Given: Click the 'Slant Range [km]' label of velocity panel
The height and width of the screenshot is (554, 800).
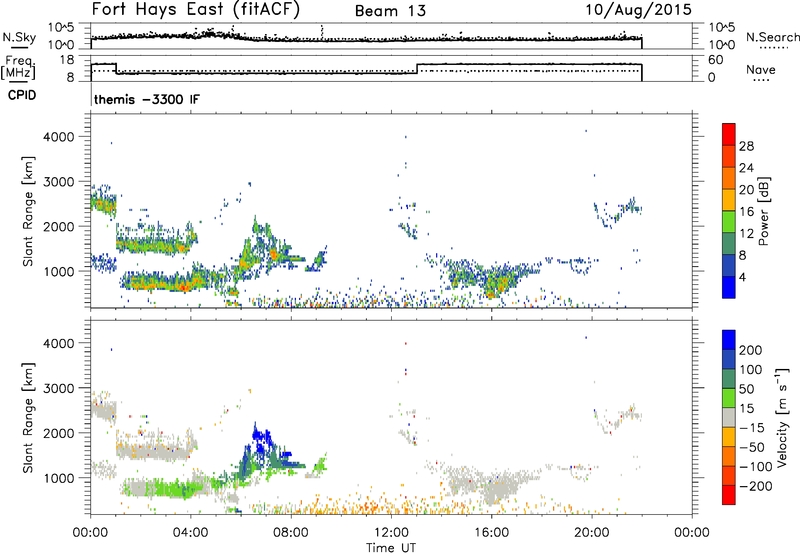Looking at the screenshot, I should [28, 417].
